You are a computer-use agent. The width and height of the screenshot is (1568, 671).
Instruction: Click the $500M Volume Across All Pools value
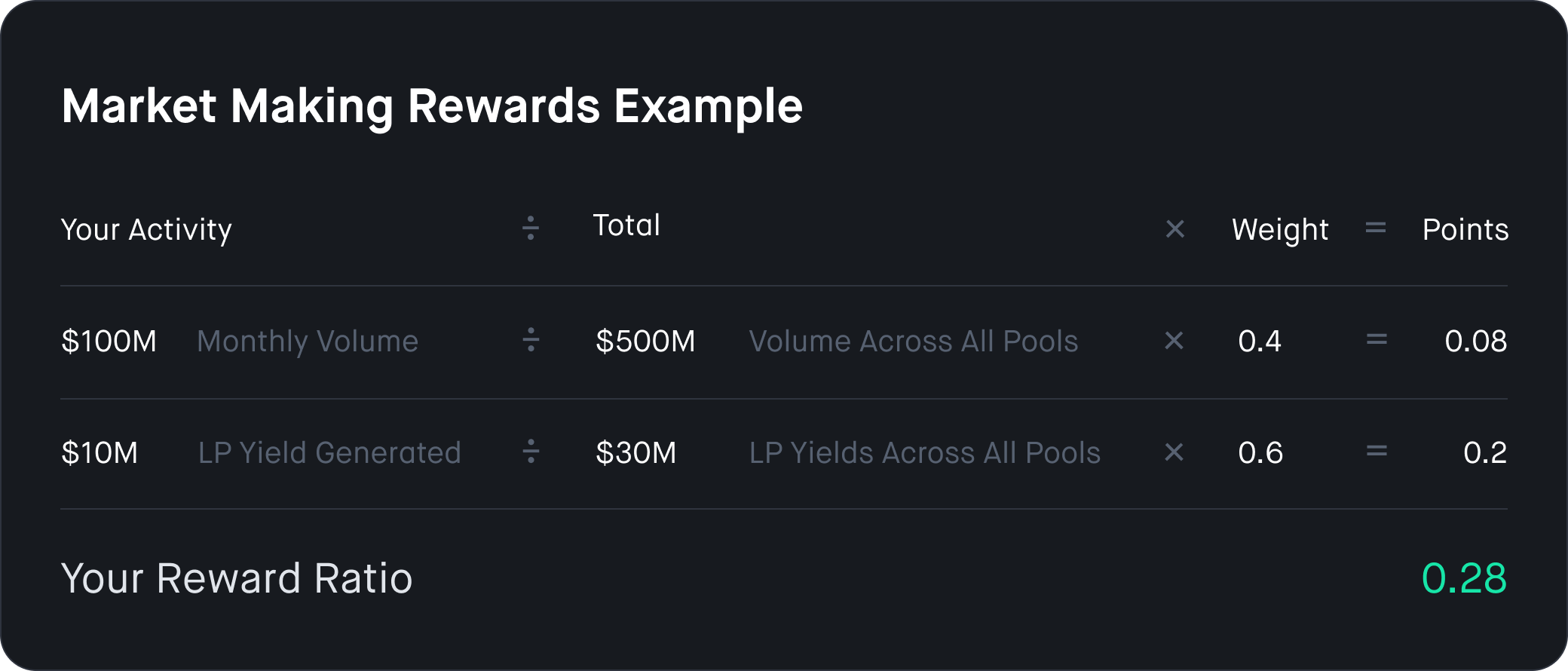coord(645,342)
